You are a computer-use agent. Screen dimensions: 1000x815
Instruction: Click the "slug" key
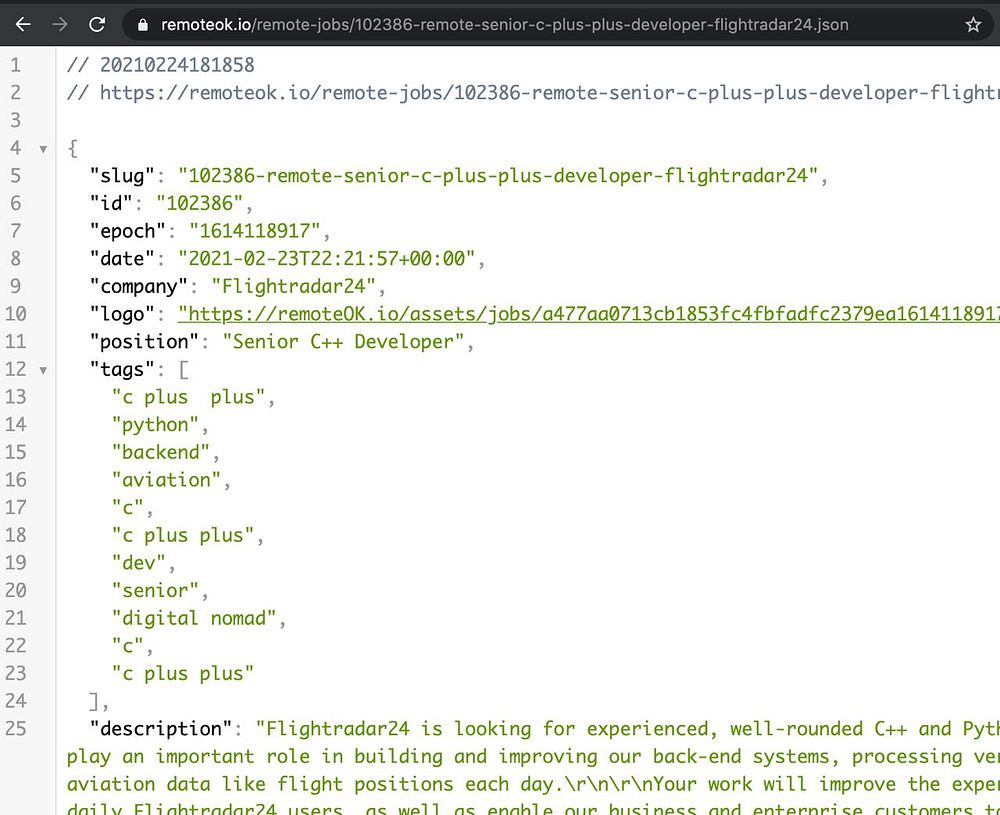pyautogui.click(x=122, y=175)
